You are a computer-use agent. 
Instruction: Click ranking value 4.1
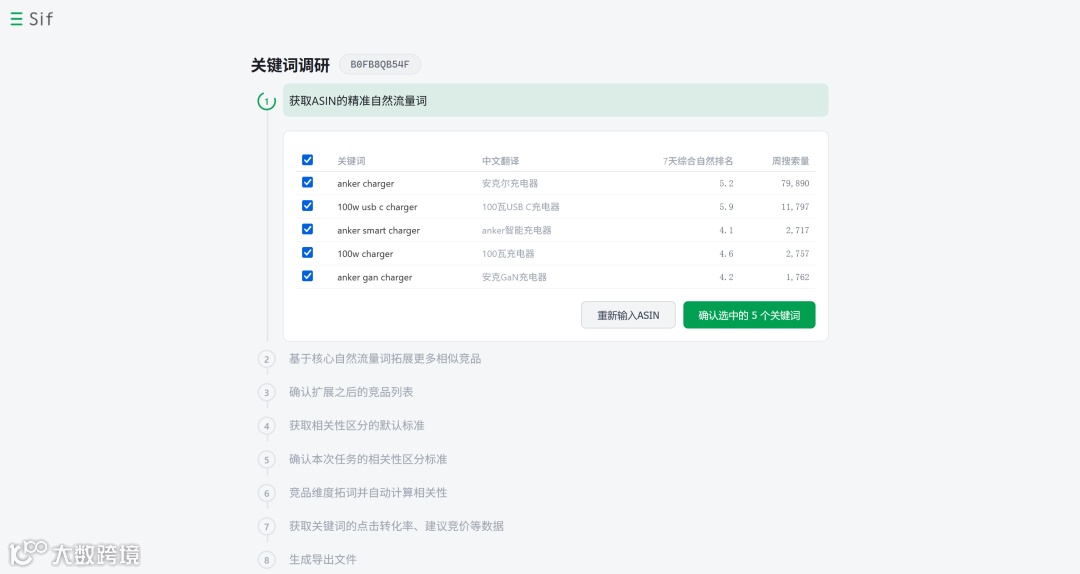pyautogui.click(x=726, y=230)
